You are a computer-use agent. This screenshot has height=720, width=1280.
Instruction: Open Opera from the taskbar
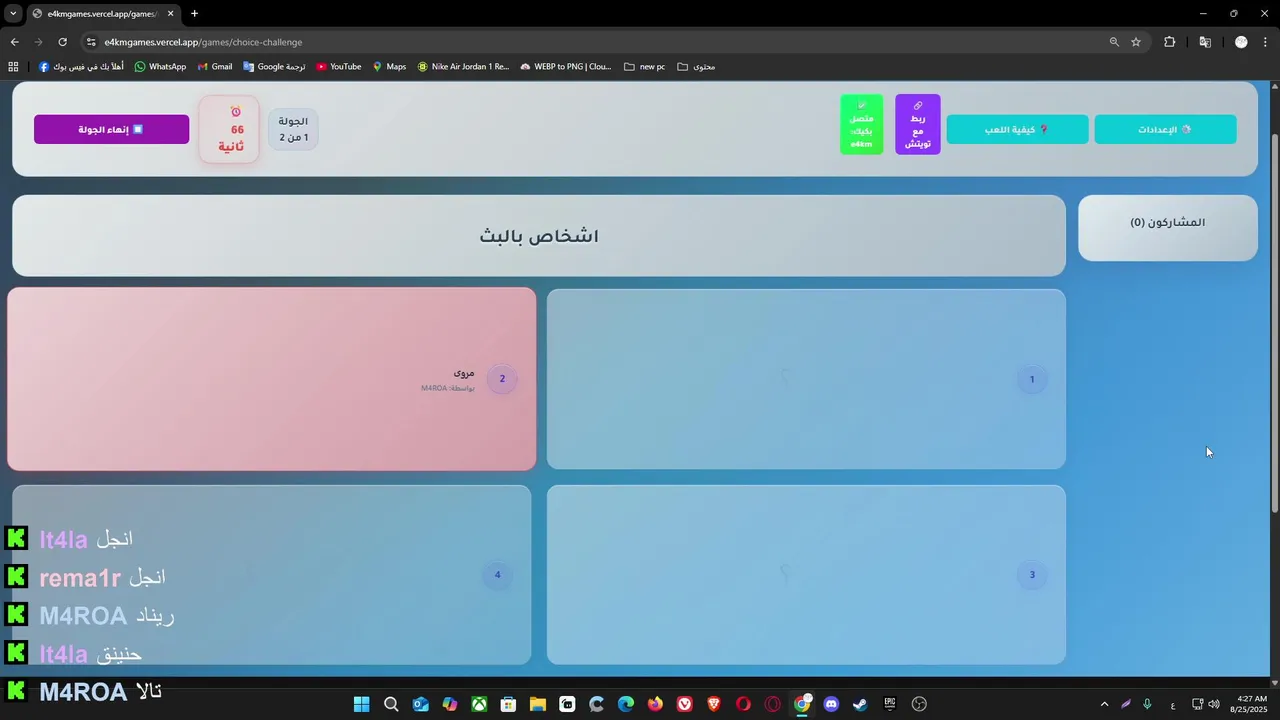pyautogui.click(x=743, y=704)
